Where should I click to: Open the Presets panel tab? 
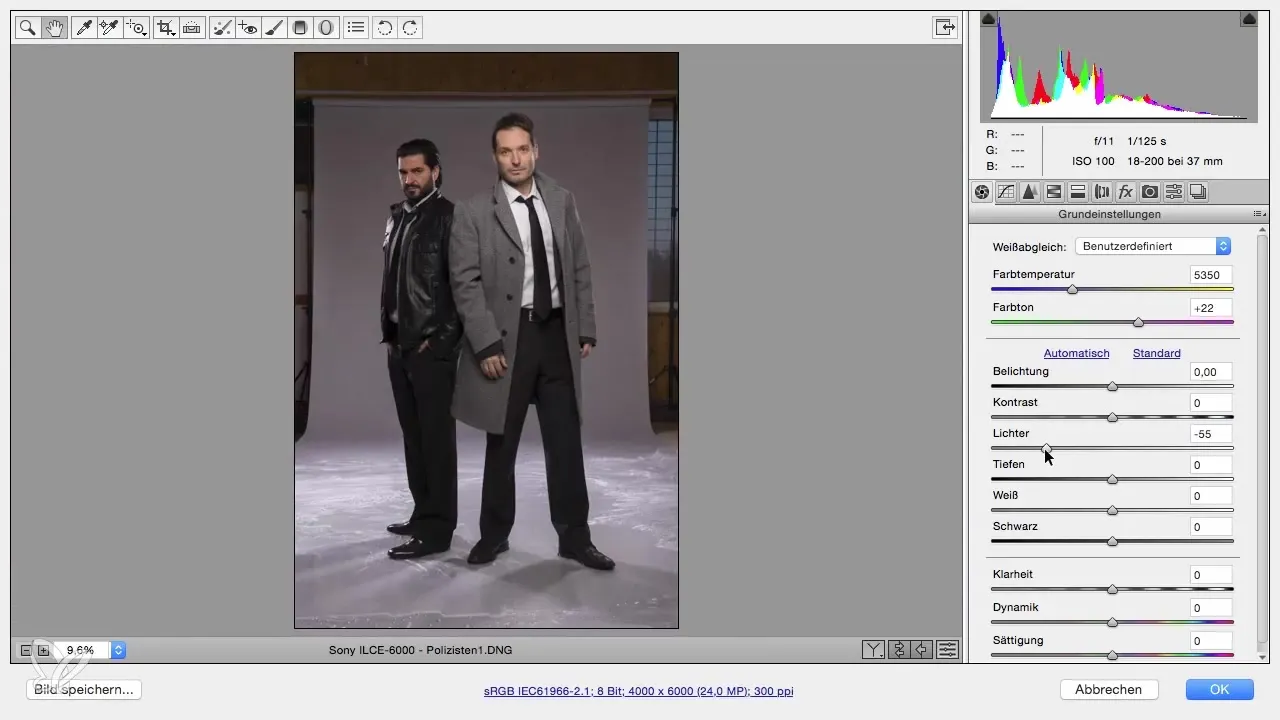click(x=1174, y=192)
